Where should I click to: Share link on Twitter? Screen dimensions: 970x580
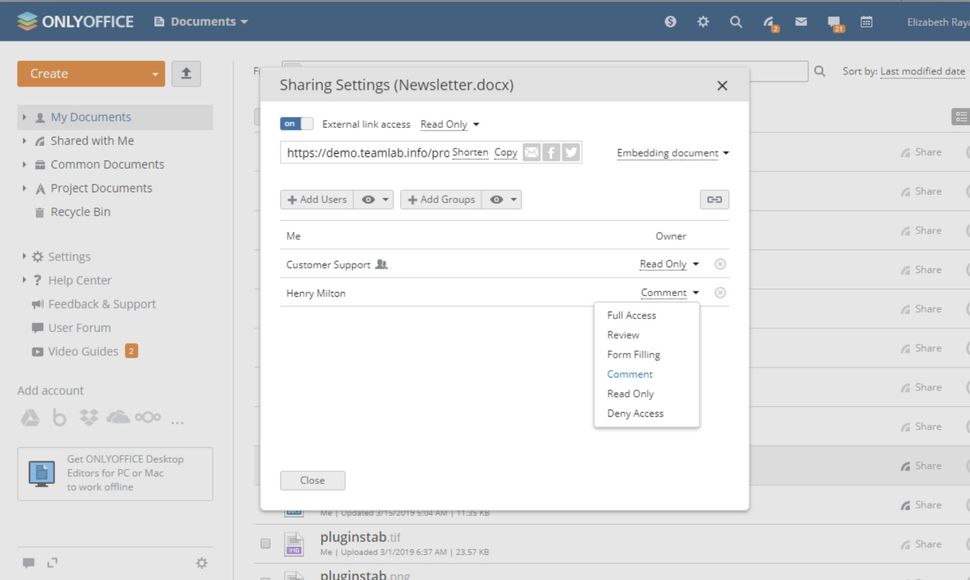pos(570,152)
